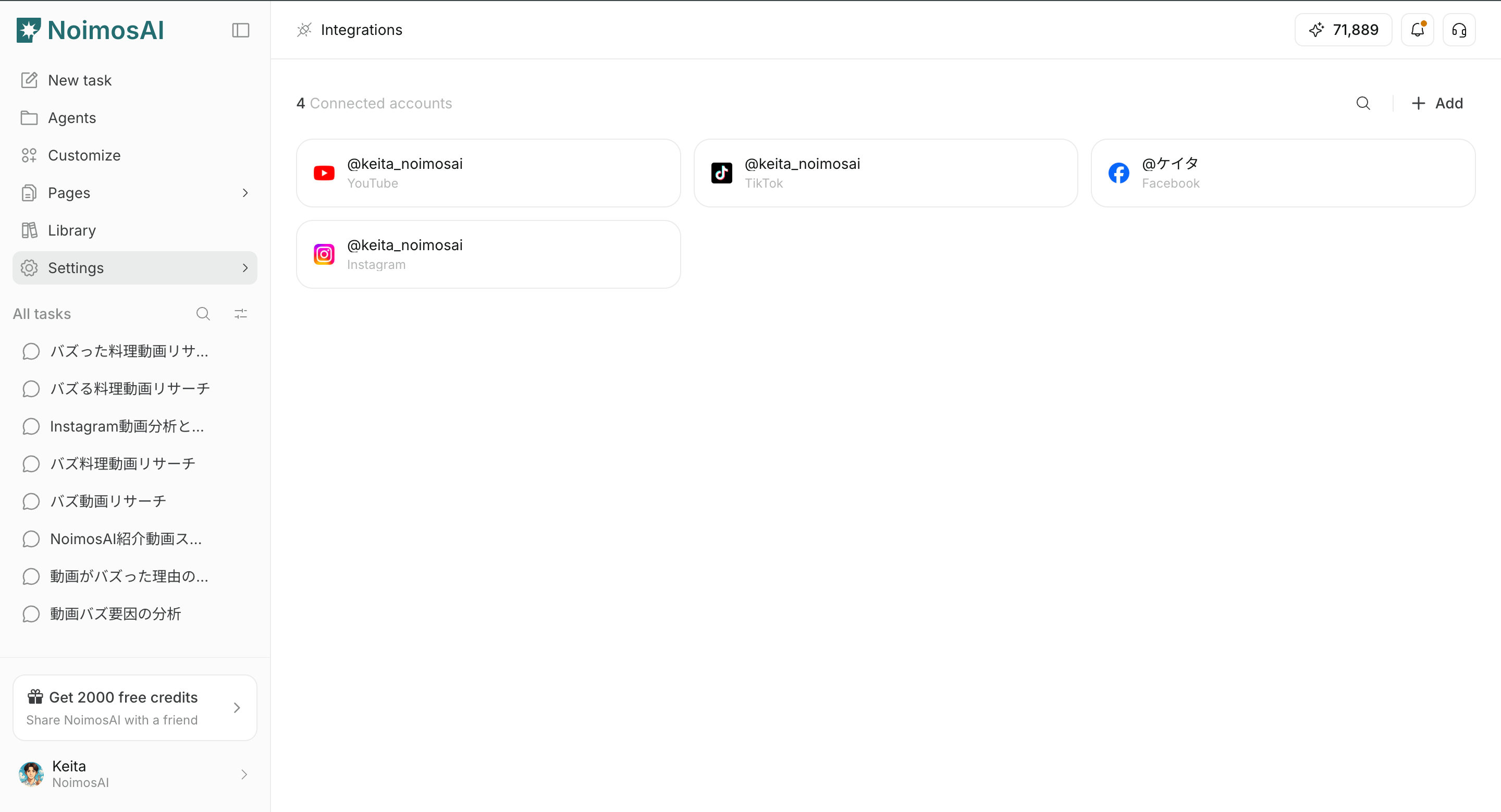This screenshot has height=812, width=1501.
Task: Open task バズ動画リサーチ
Action: click(x=134, y=501)
